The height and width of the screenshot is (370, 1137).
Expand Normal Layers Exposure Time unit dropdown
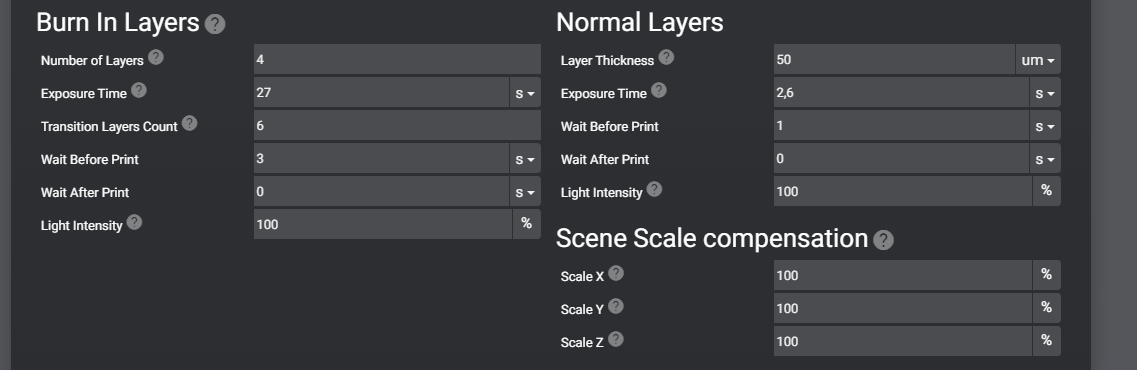coord(1045,93)
